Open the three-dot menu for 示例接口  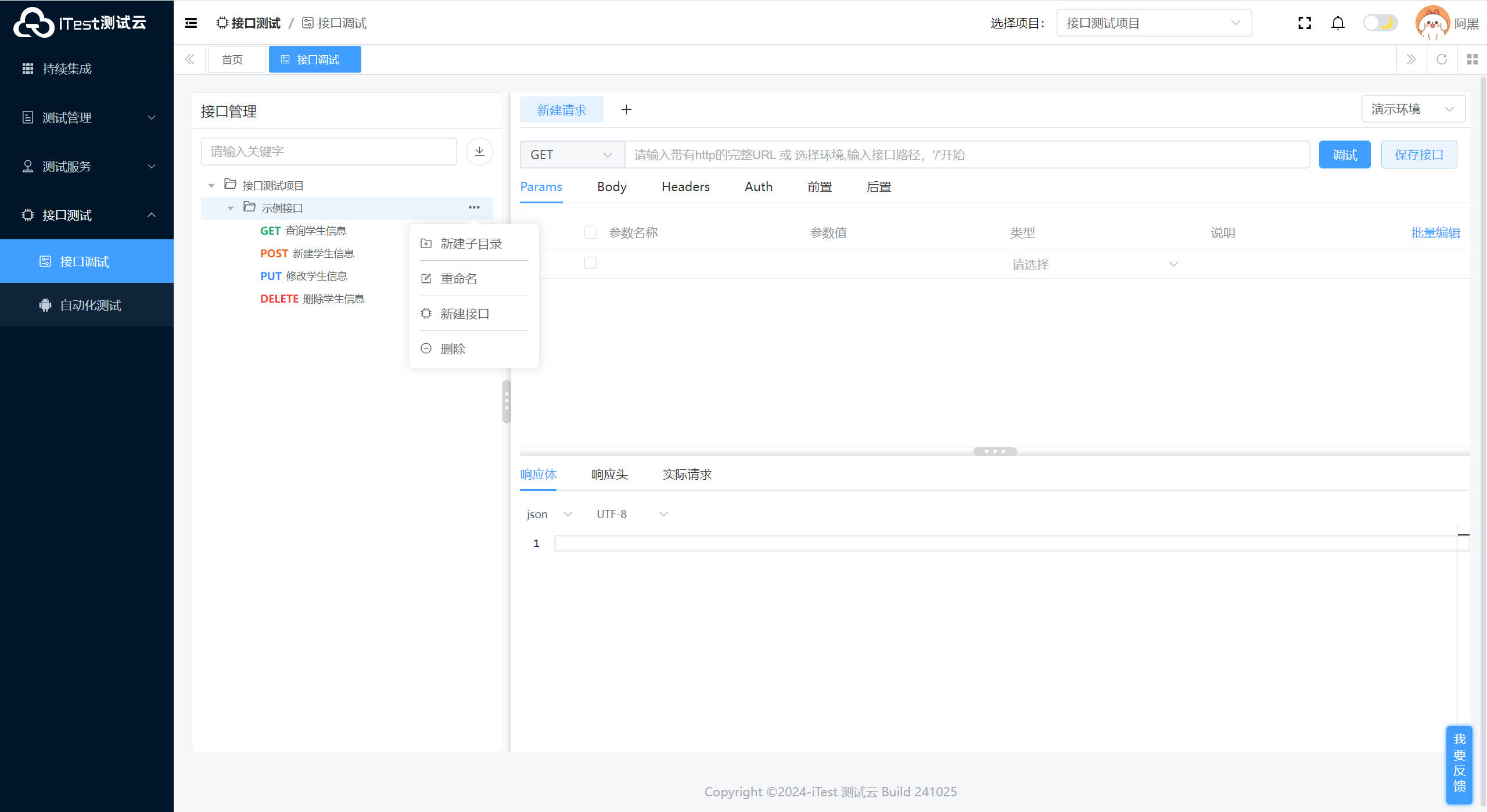[x=474, y=207]
